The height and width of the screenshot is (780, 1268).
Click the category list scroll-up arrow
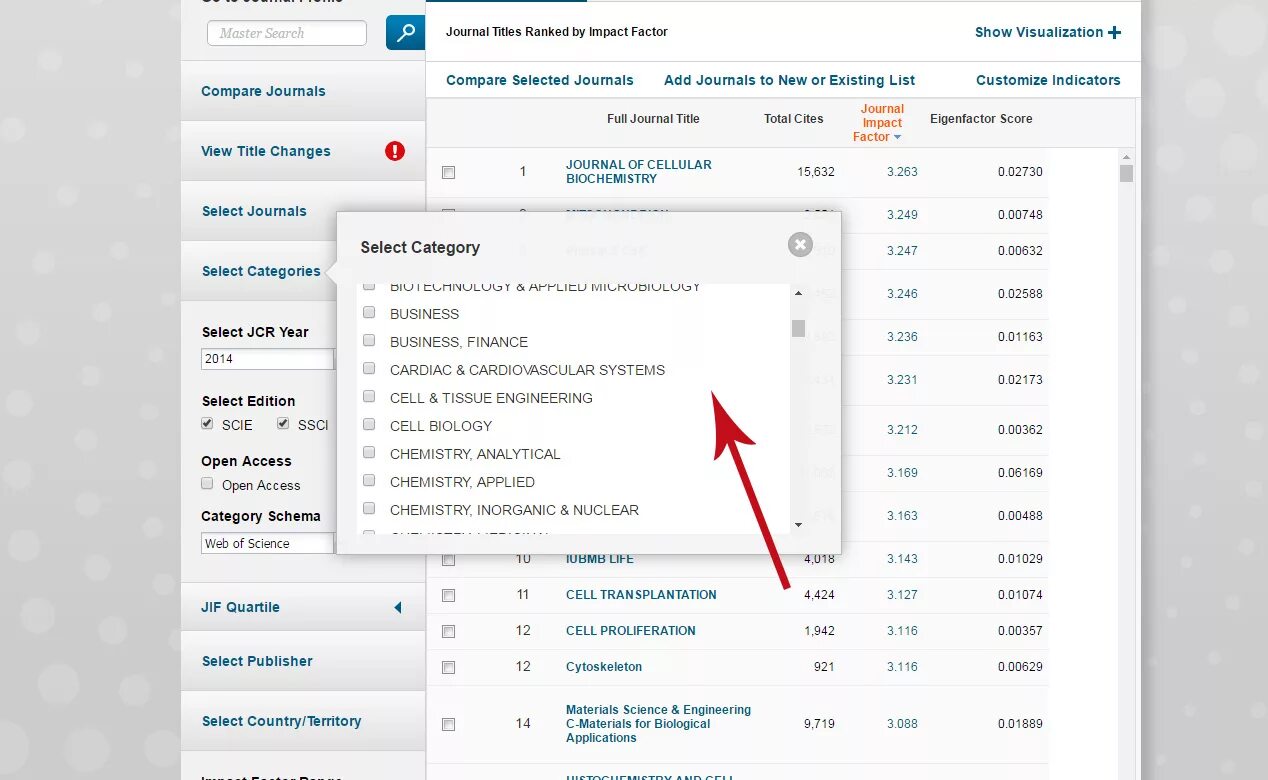(798, 293)
